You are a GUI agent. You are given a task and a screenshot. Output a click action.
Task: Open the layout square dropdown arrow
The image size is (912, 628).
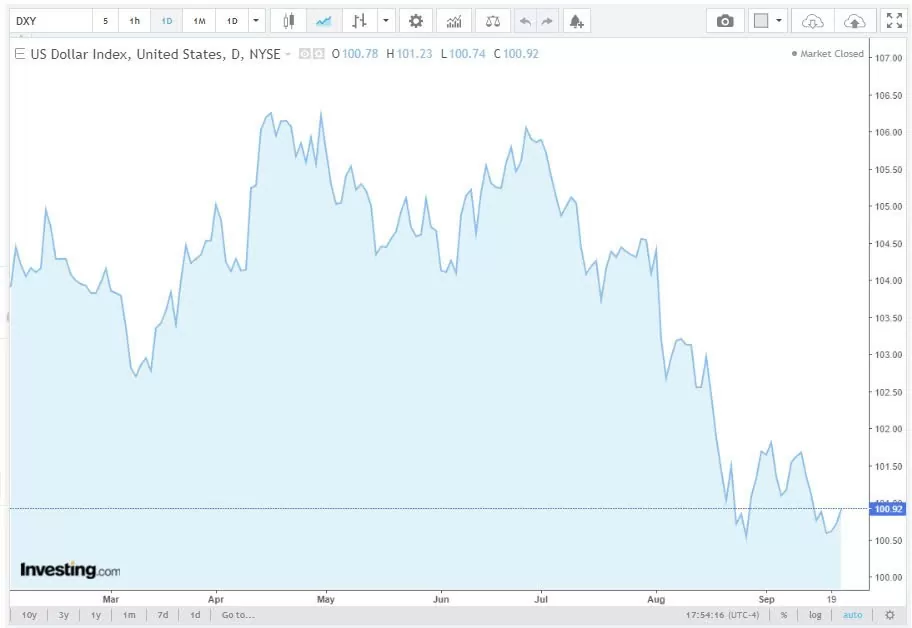pos(780,21)
